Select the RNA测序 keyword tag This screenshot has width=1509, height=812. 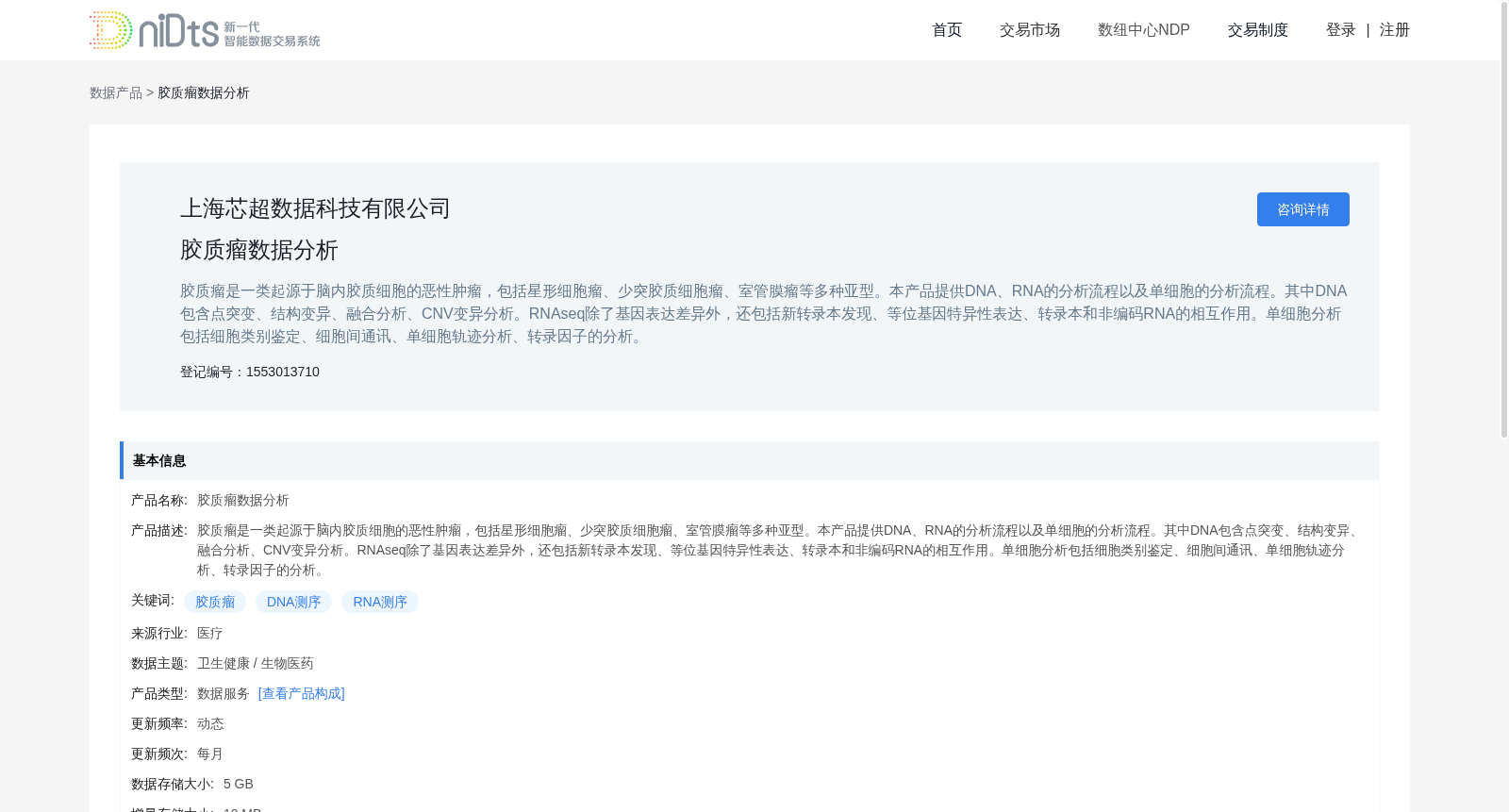380,602
